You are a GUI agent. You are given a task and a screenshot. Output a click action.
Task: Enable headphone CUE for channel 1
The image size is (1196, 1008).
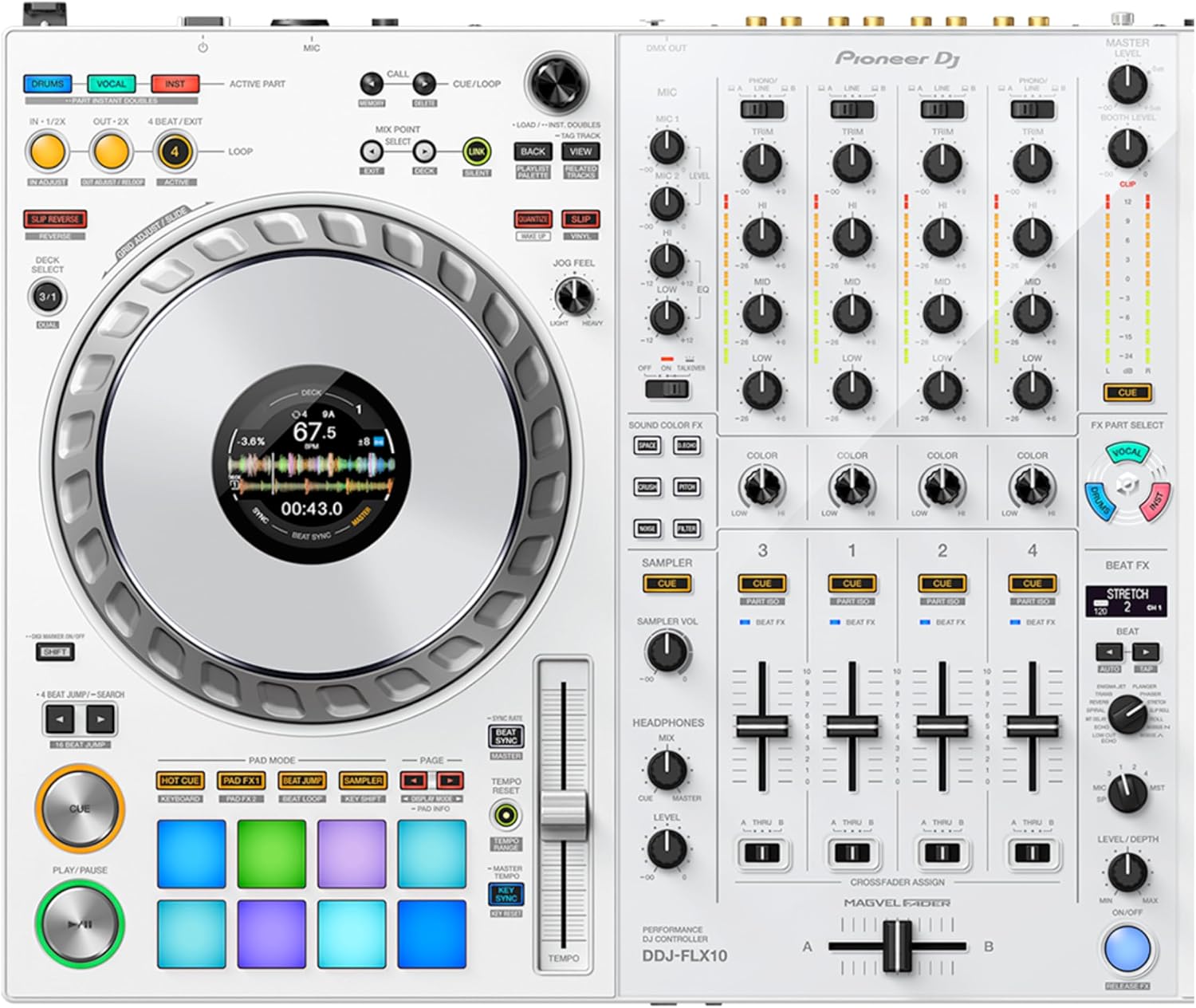coord(852,584)
